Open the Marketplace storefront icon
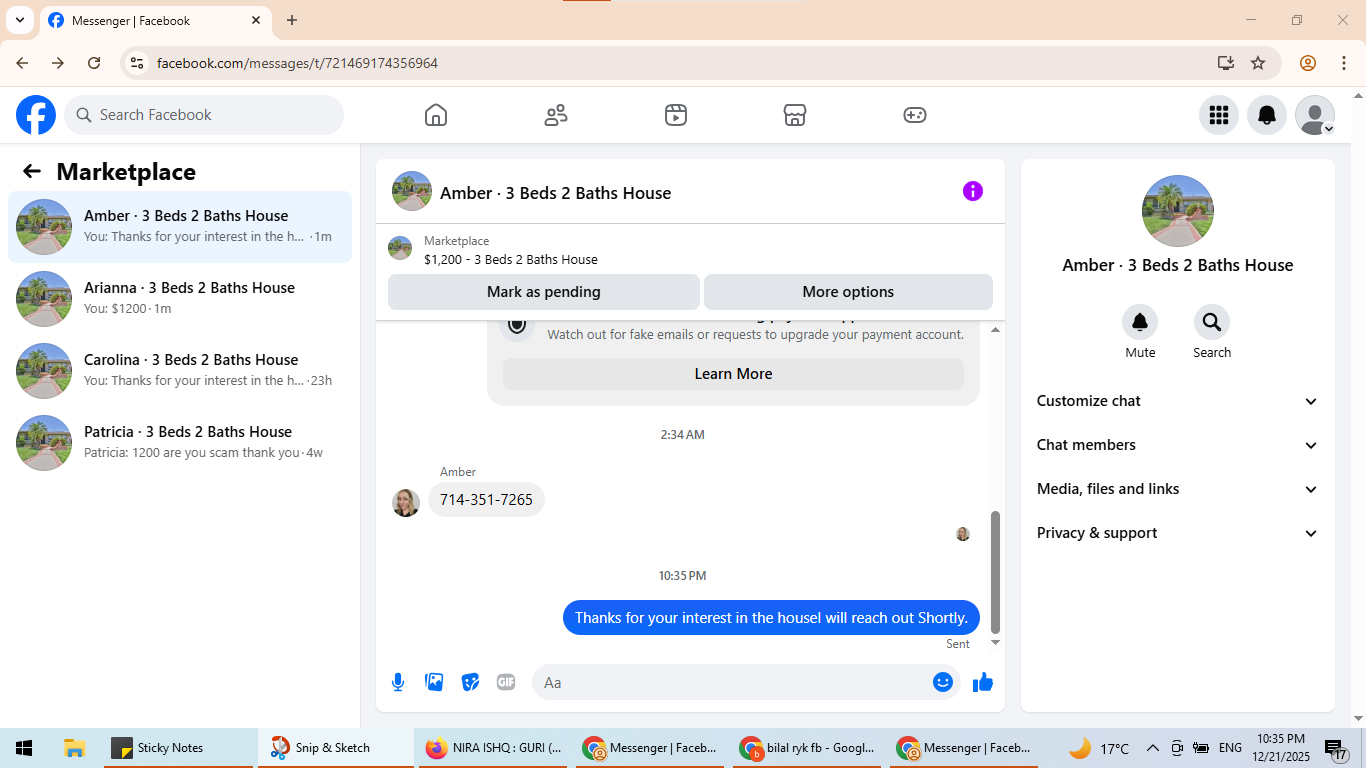Screen dimensions: 1366x768 [795, 115]
